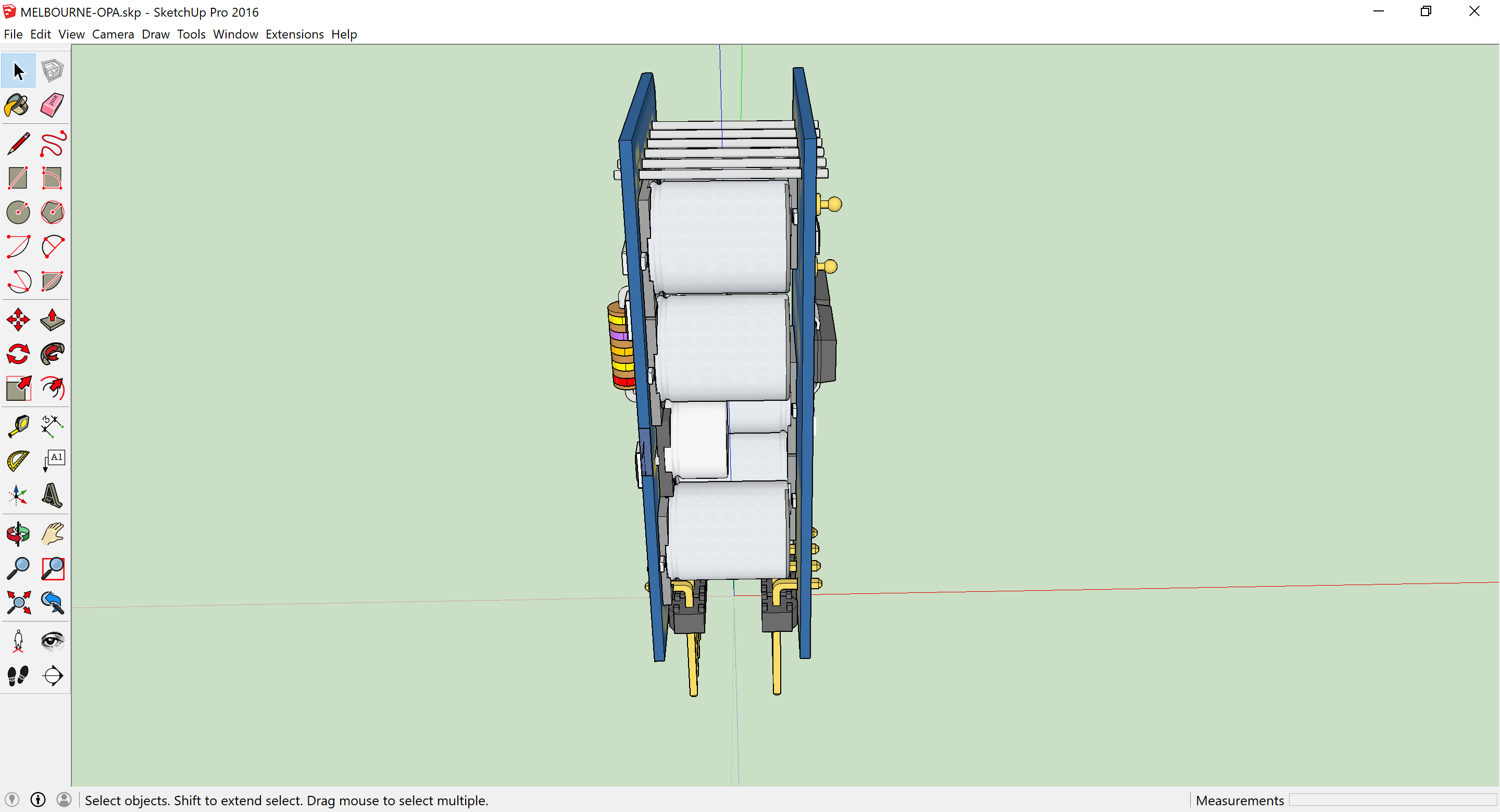Pick the Pie arc tool
This screenshot has width=1500, height=812.
point(53,281)
